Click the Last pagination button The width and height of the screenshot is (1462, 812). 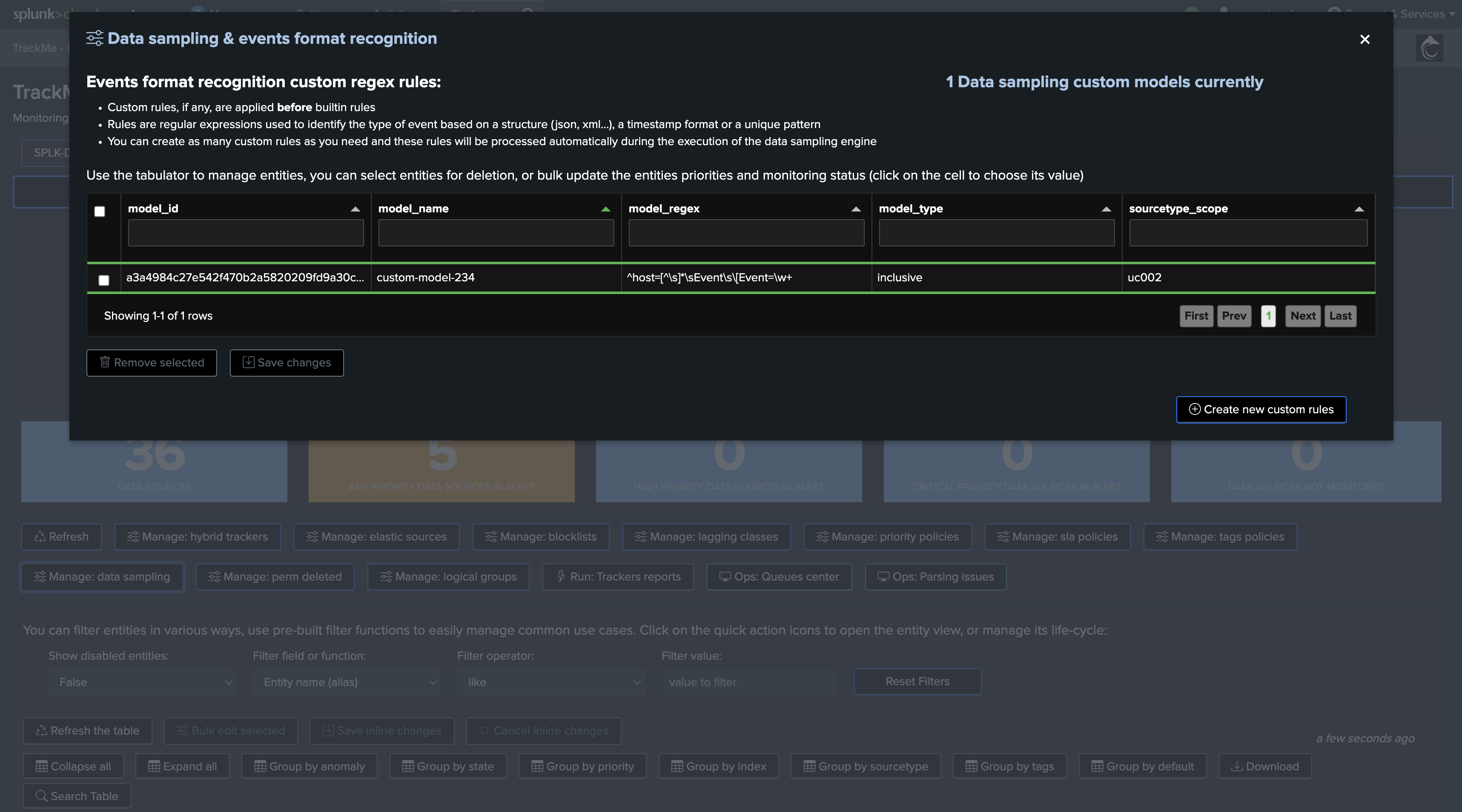[1340, 316]
